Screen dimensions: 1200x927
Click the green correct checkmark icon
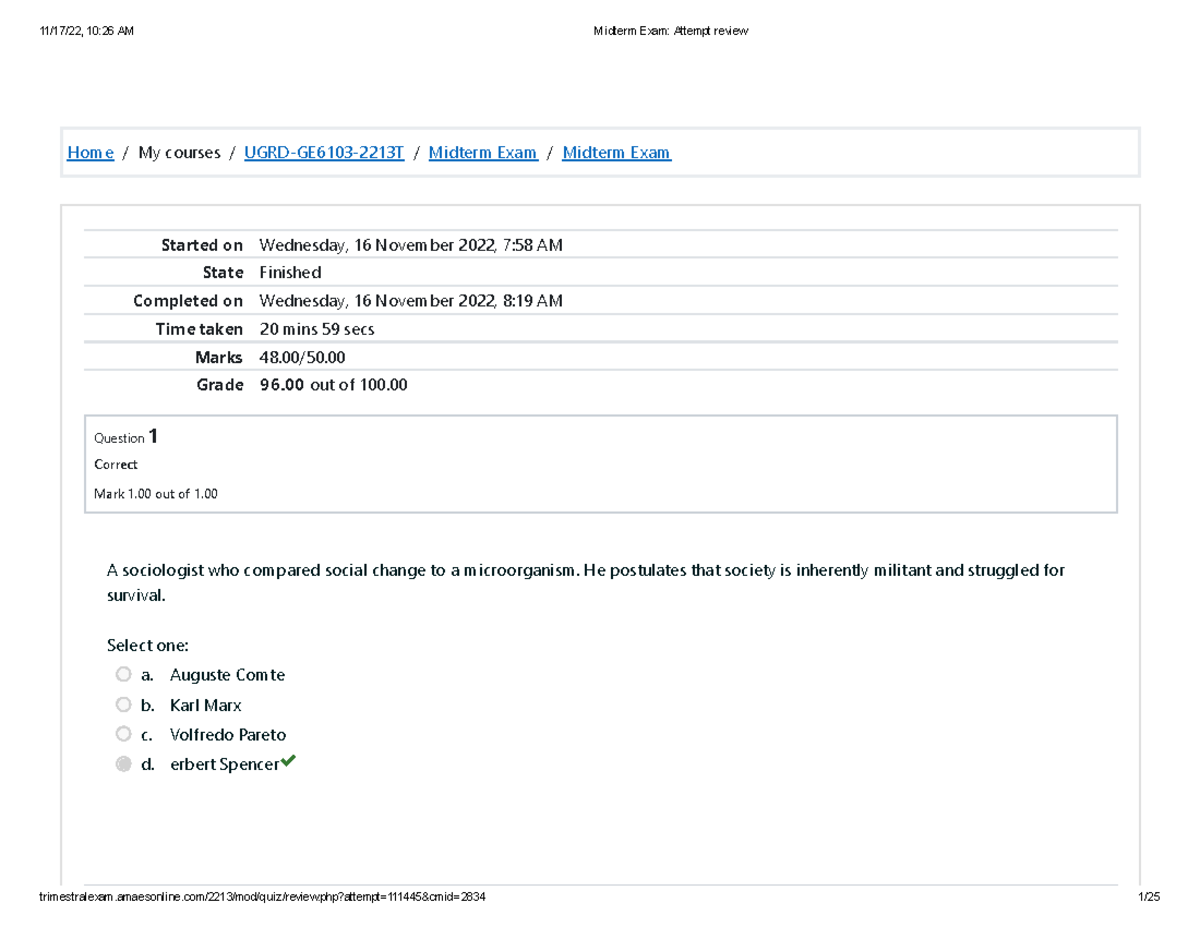click(288, 763)
